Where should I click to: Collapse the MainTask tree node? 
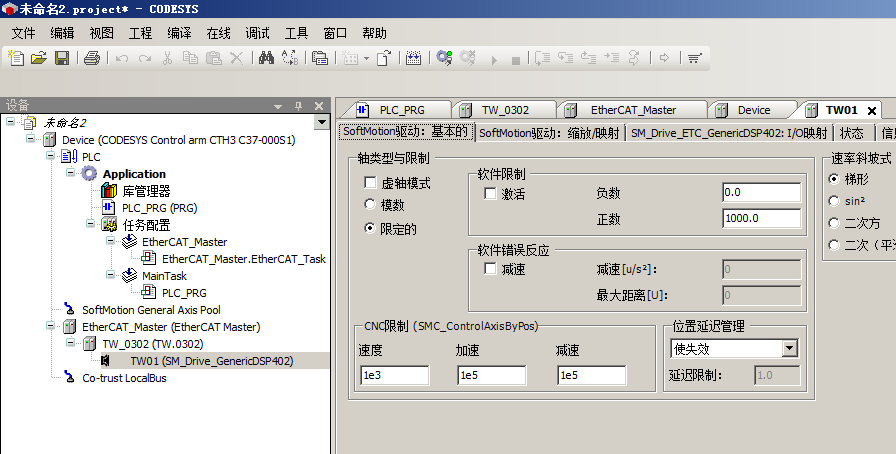[x=111, y=275]
